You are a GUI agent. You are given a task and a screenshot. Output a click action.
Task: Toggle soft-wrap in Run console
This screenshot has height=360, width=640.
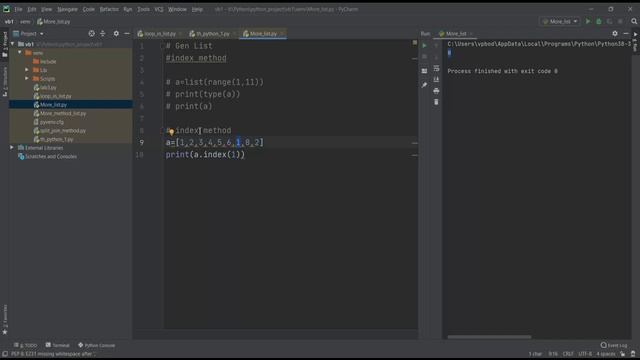click(436, 68)
